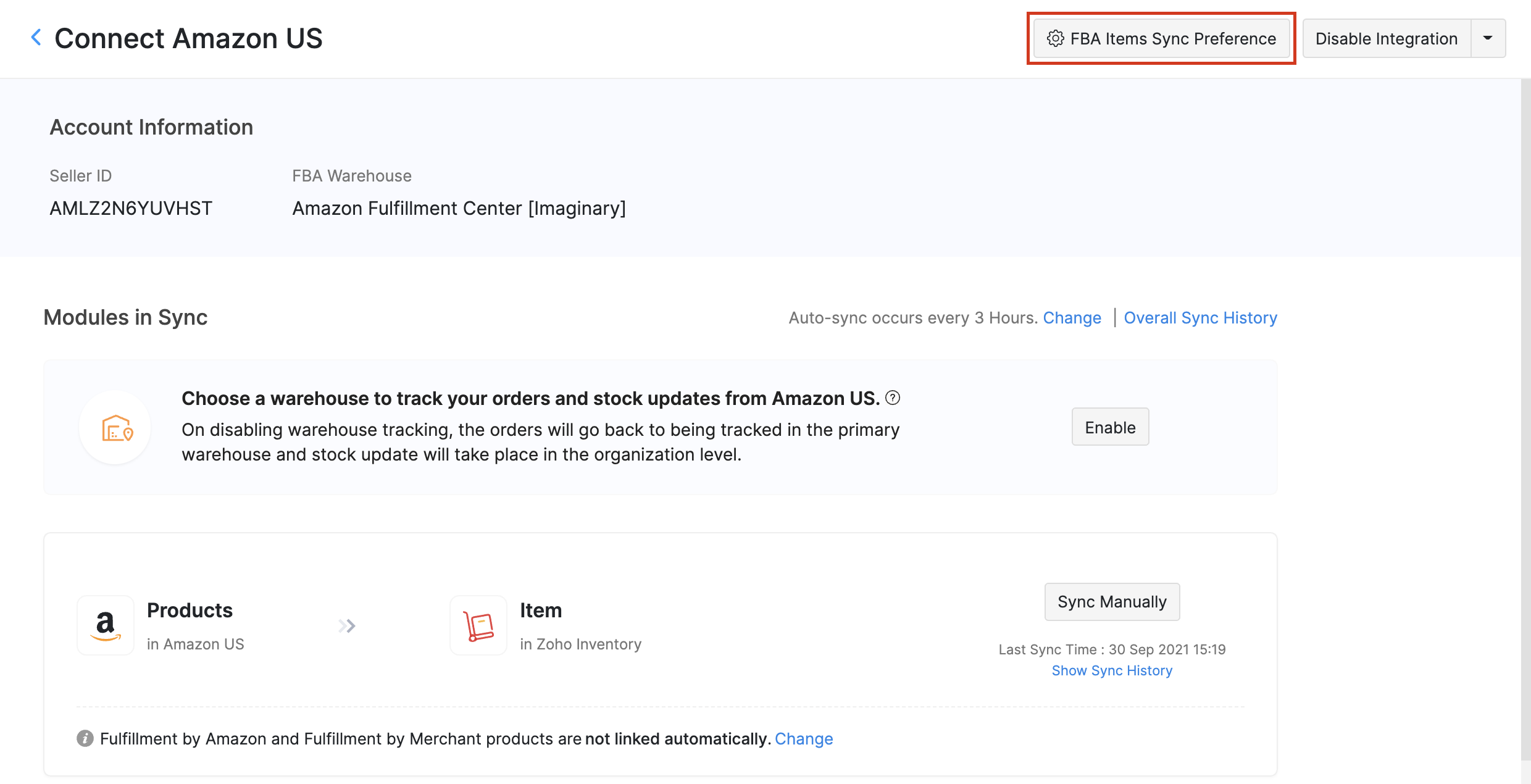
Task: Click the warehouse location icon
Action: [117, 428]
